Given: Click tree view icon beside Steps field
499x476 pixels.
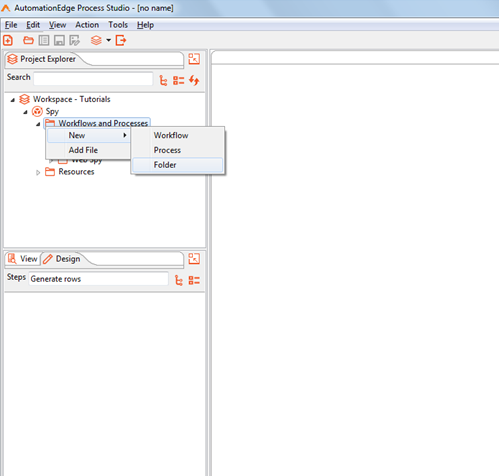Looking at the screenshot, I should click(179, 280).
